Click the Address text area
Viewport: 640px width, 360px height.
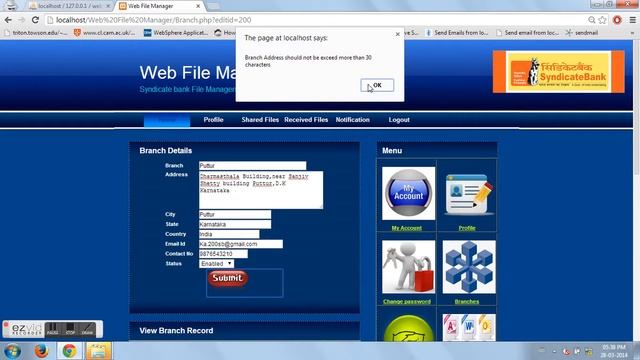coord(261,190)
